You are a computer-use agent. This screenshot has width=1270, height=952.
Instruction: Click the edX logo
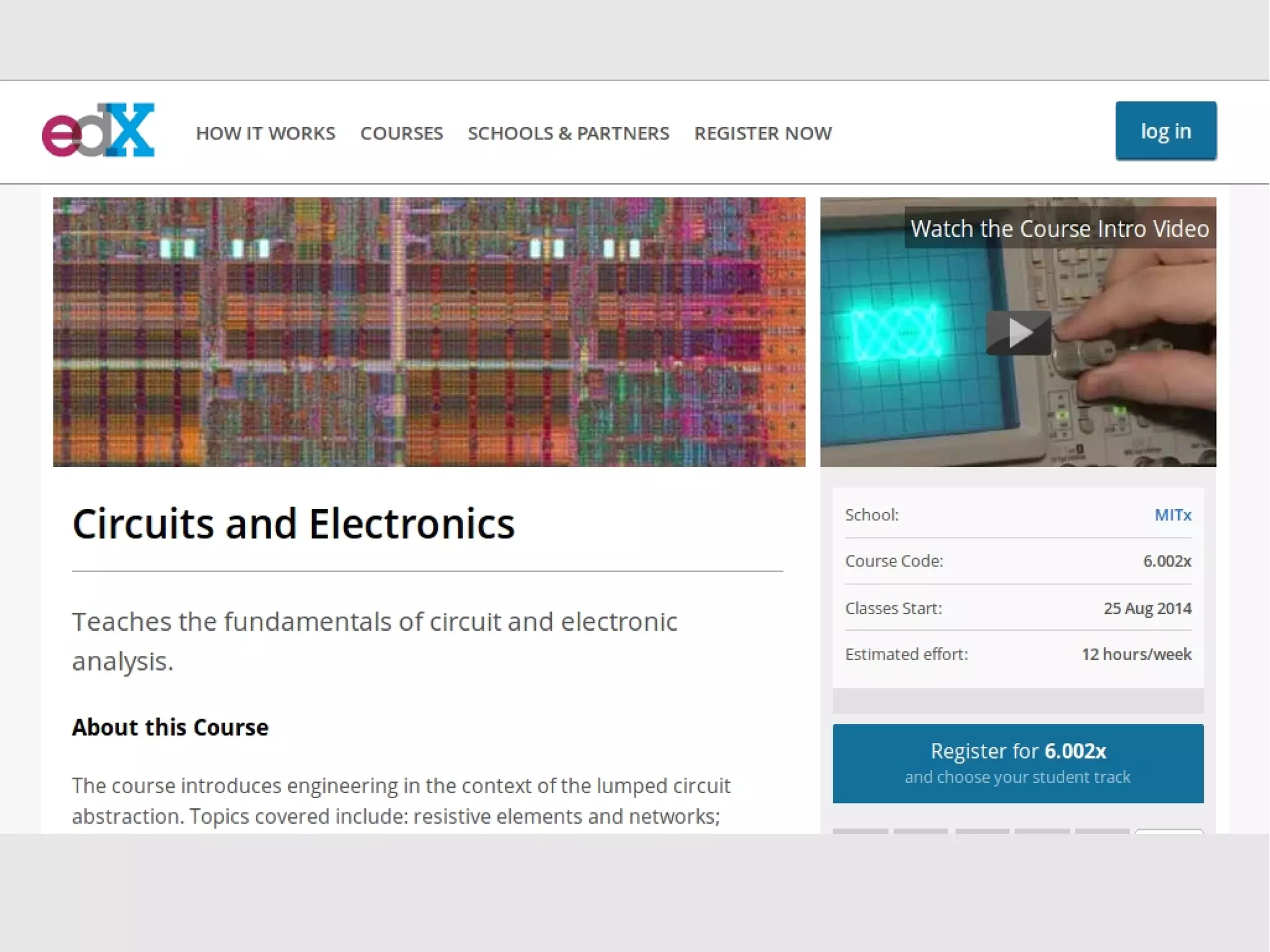click(x=98, y=131)
